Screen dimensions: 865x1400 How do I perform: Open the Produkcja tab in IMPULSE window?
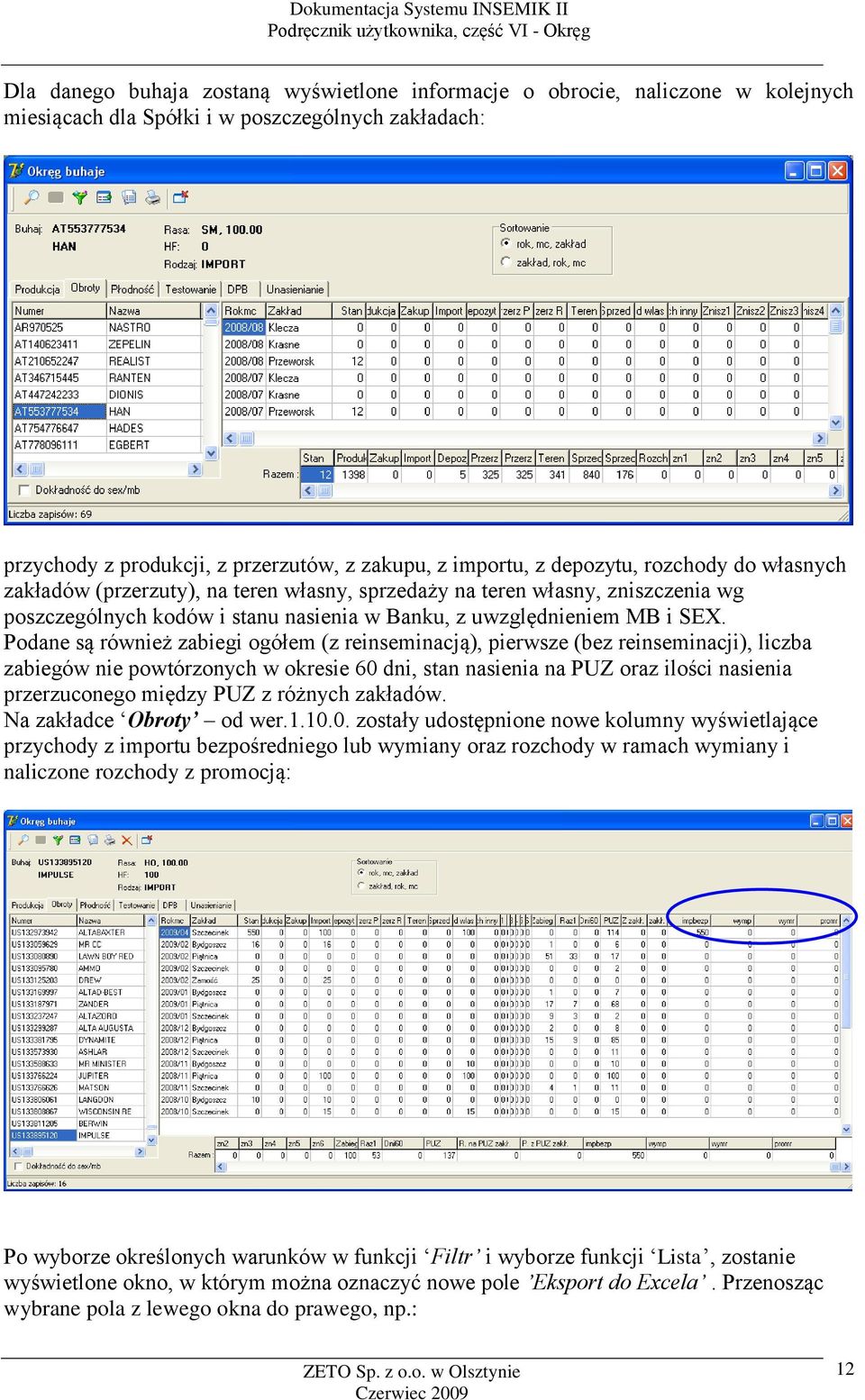(28, 905)
